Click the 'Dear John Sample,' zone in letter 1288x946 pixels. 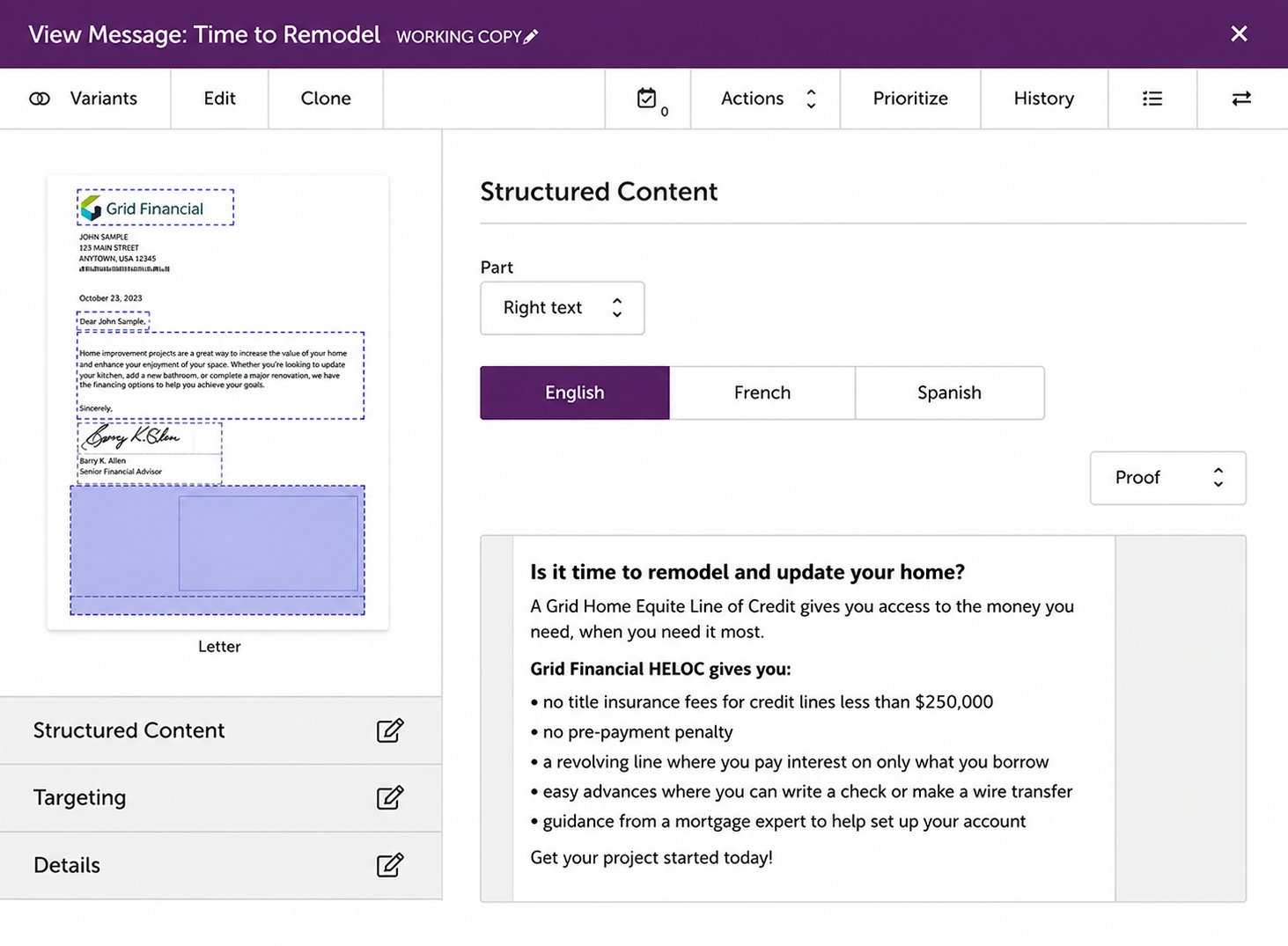(113, 321)
